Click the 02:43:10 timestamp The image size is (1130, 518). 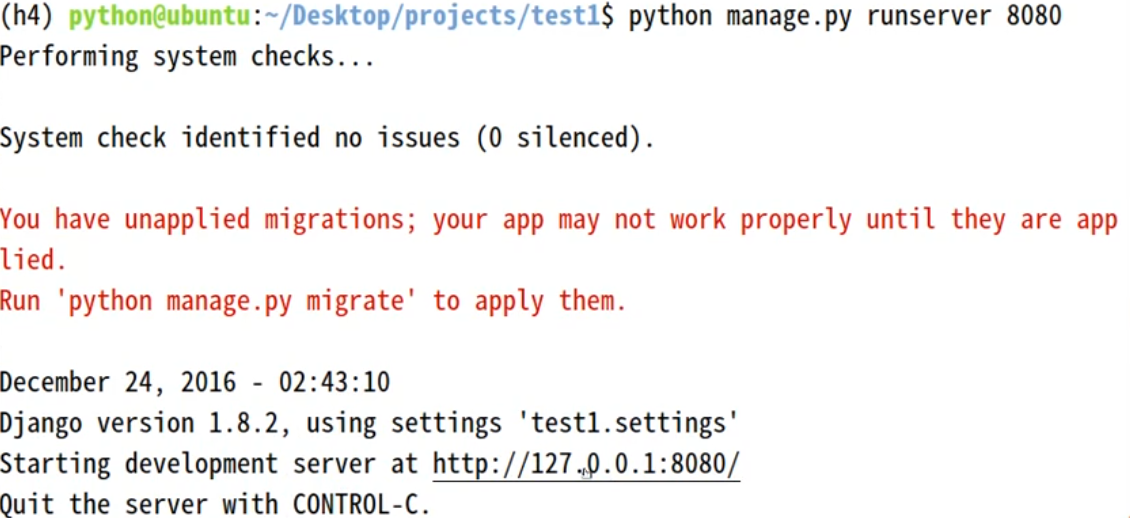click(334, 382)
